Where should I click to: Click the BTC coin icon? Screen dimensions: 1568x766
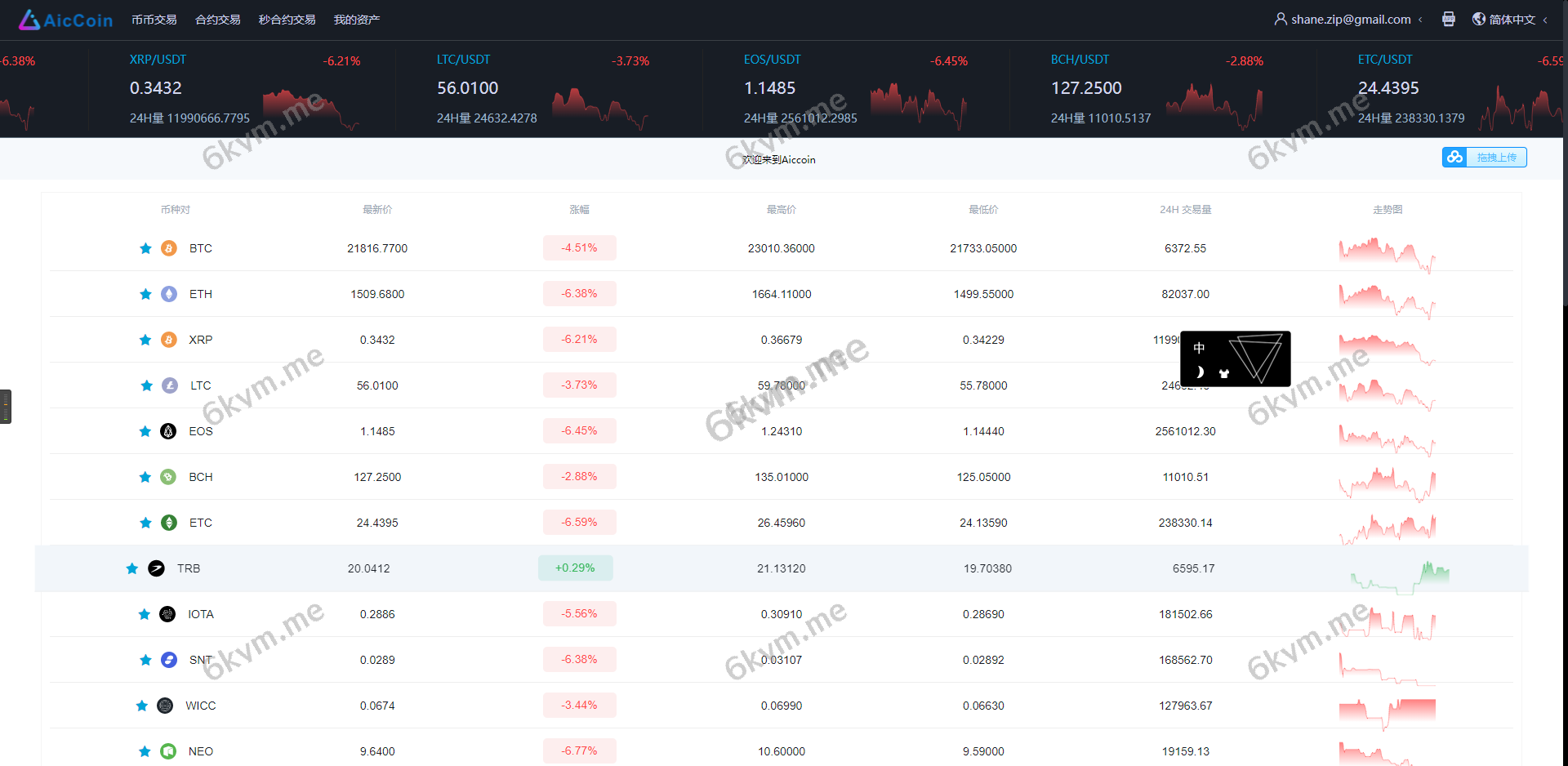169,248
